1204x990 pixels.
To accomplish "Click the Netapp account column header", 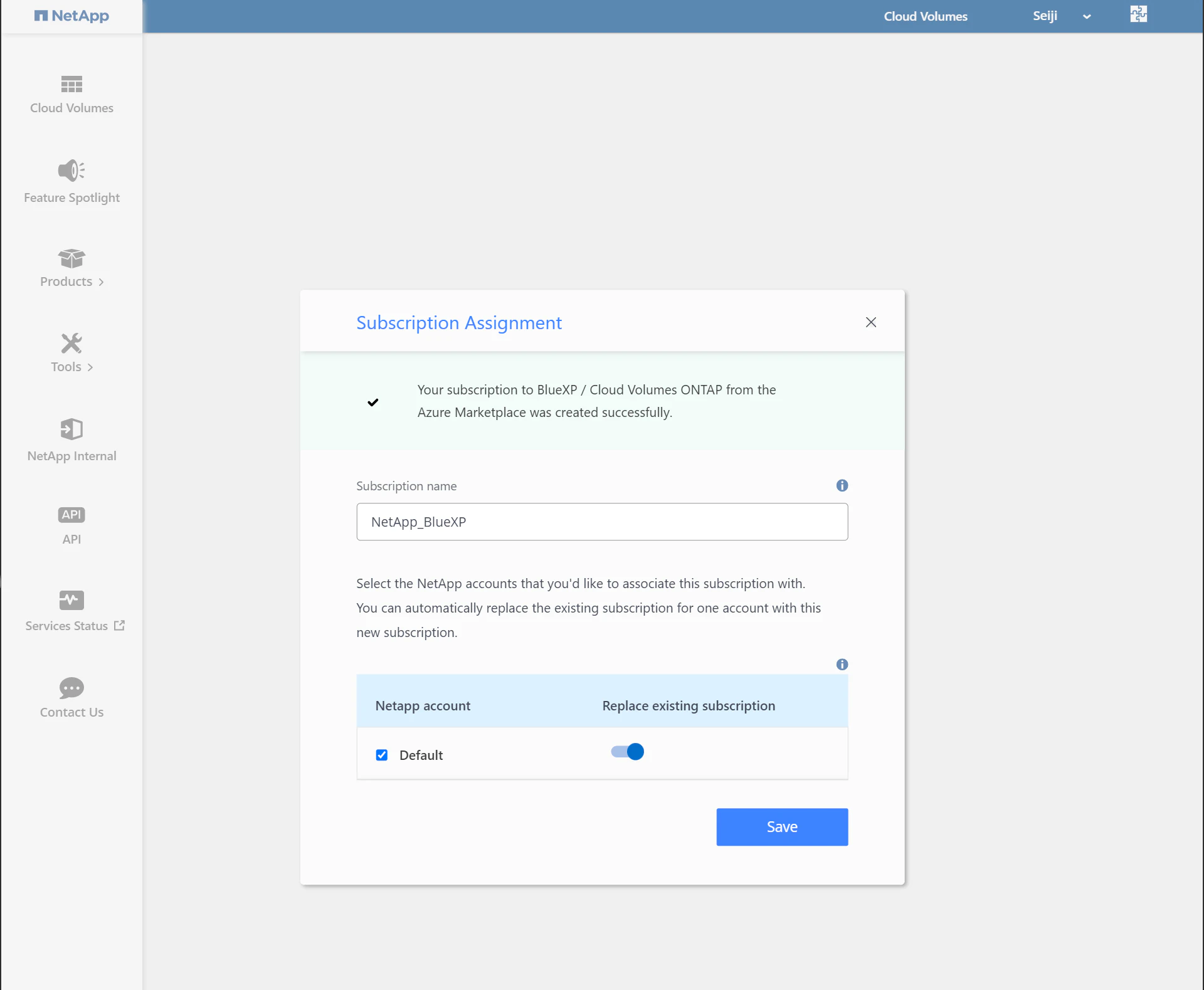I will pos(423,706).
